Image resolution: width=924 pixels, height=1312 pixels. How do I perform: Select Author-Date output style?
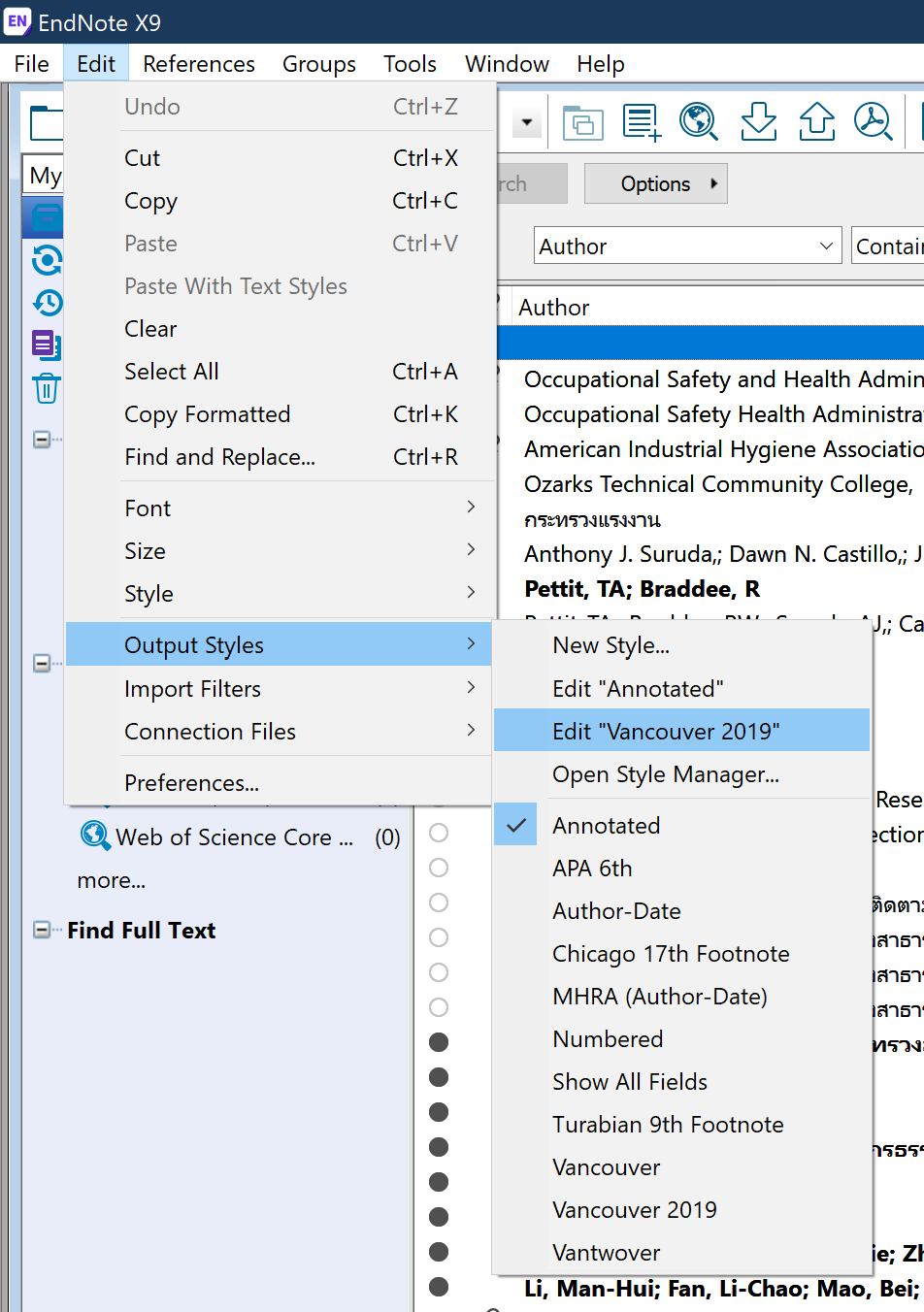pyautogui.click(x=681, y=911)
